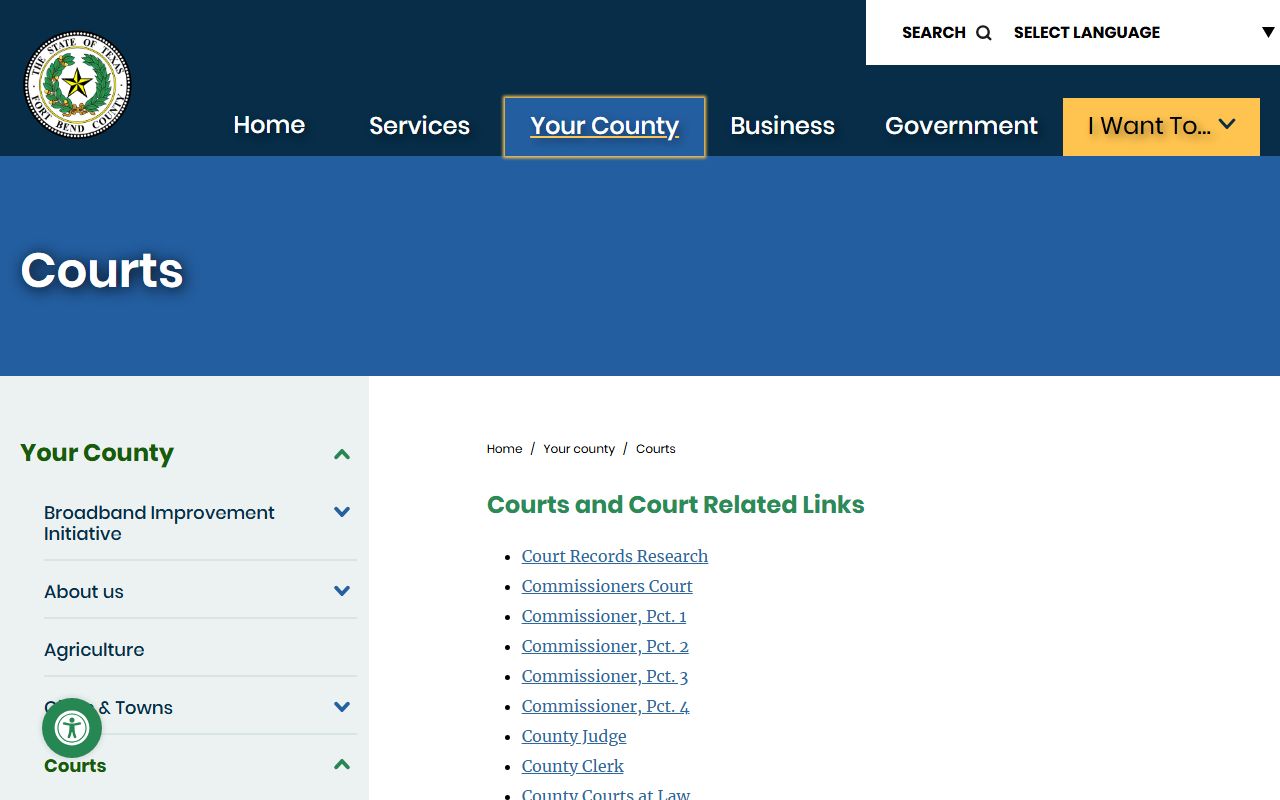Viewport: 1280px width, 800px height.
Task: Select About us sidebar item
Action: [x=84, y=592]
